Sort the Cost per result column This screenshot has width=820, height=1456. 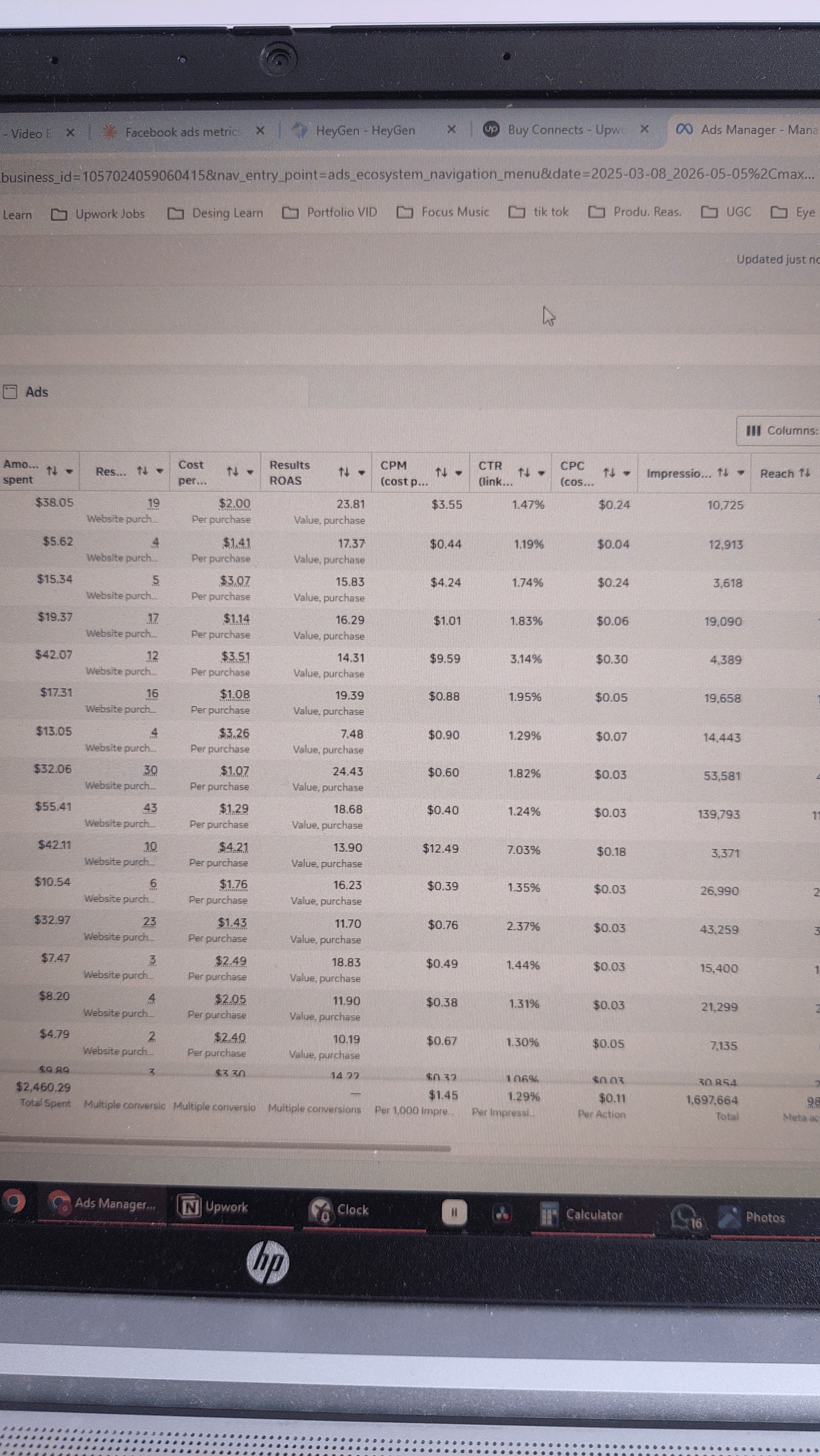[x=233, y=471]
